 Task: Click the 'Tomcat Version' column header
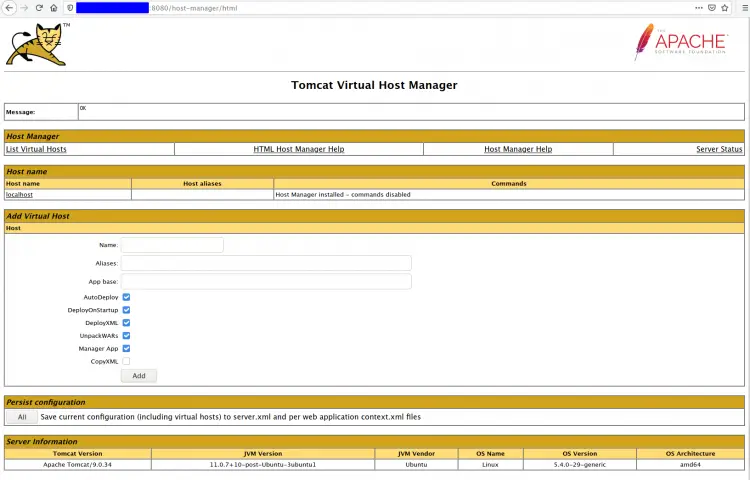(77, 453)
